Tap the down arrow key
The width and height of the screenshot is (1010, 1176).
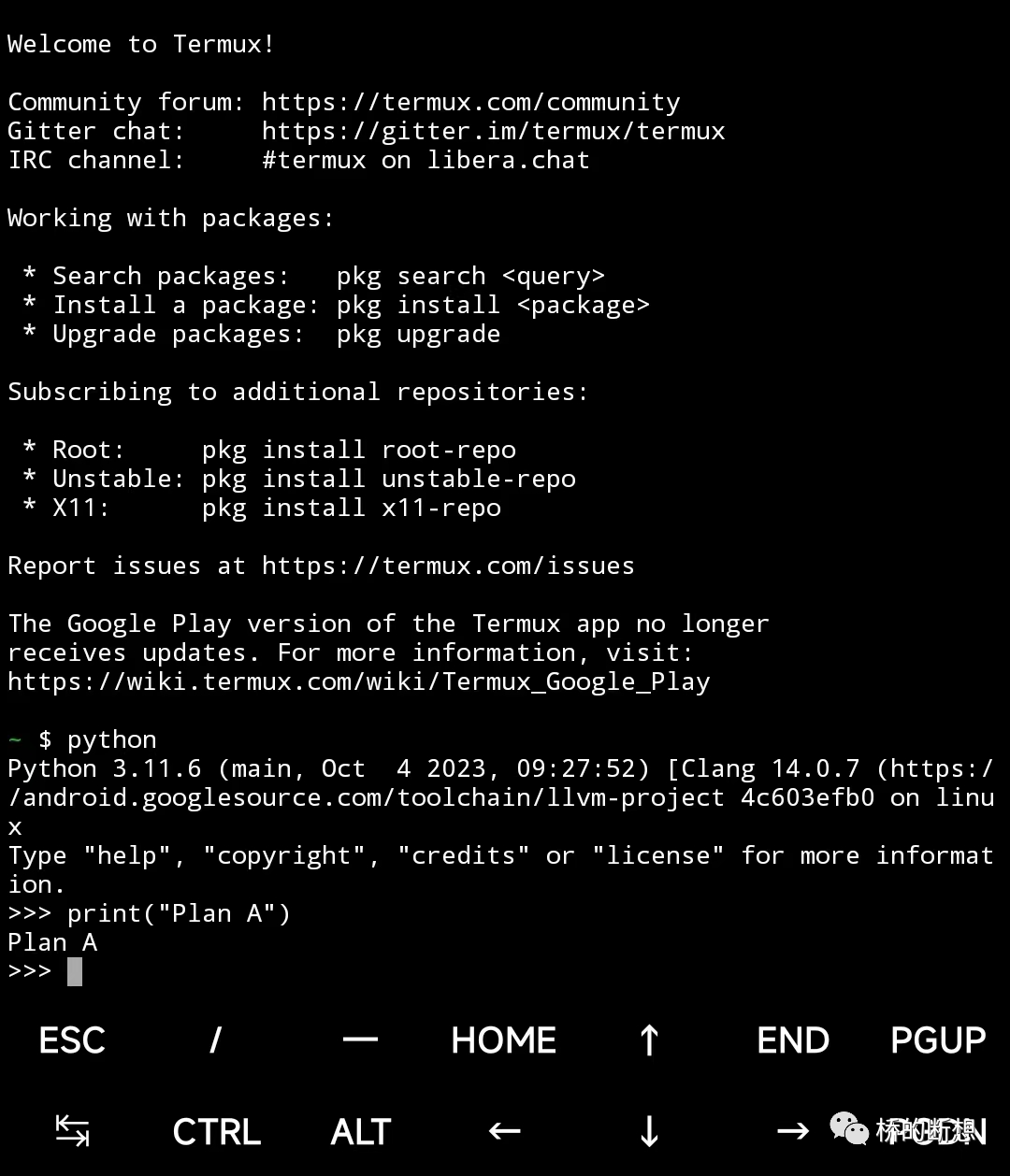[x=649, y=1131]
